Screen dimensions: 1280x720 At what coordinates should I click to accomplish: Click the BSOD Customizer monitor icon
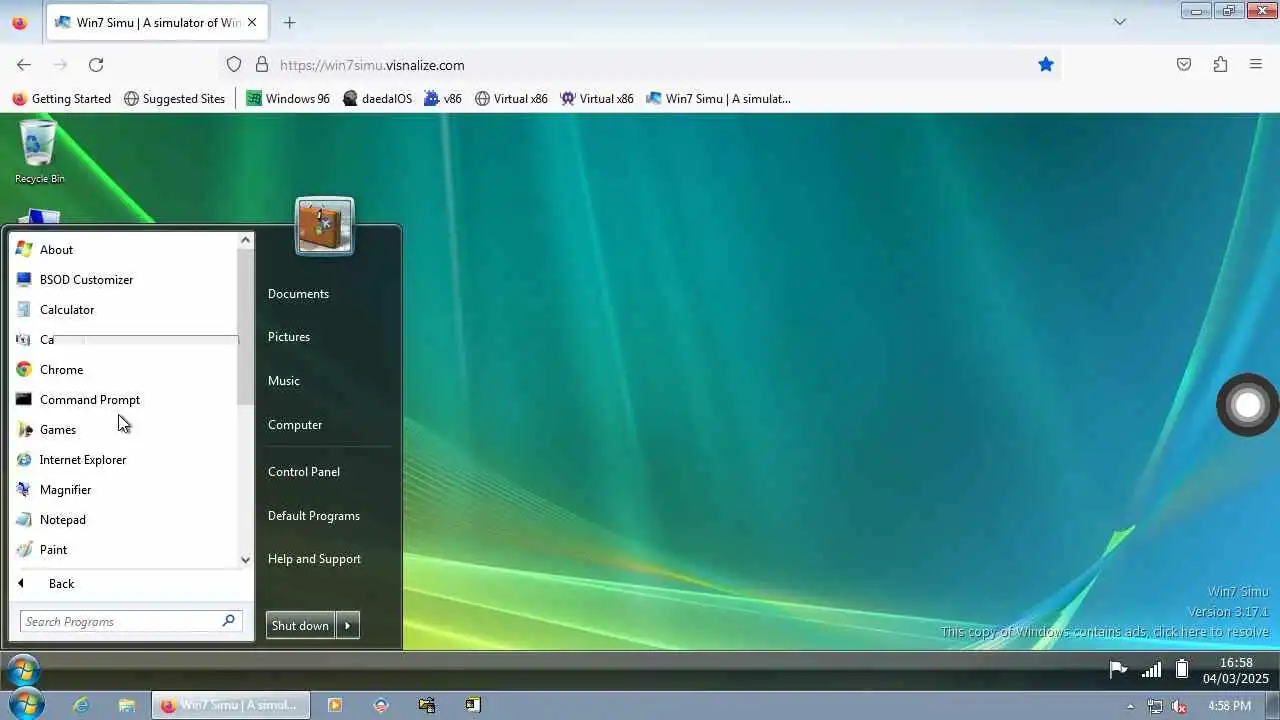click(x=24, y=279)
